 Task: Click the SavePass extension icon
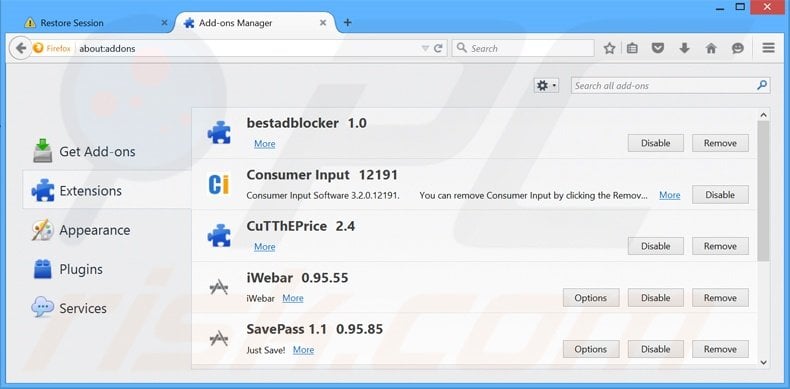click(x=219, y=339)
